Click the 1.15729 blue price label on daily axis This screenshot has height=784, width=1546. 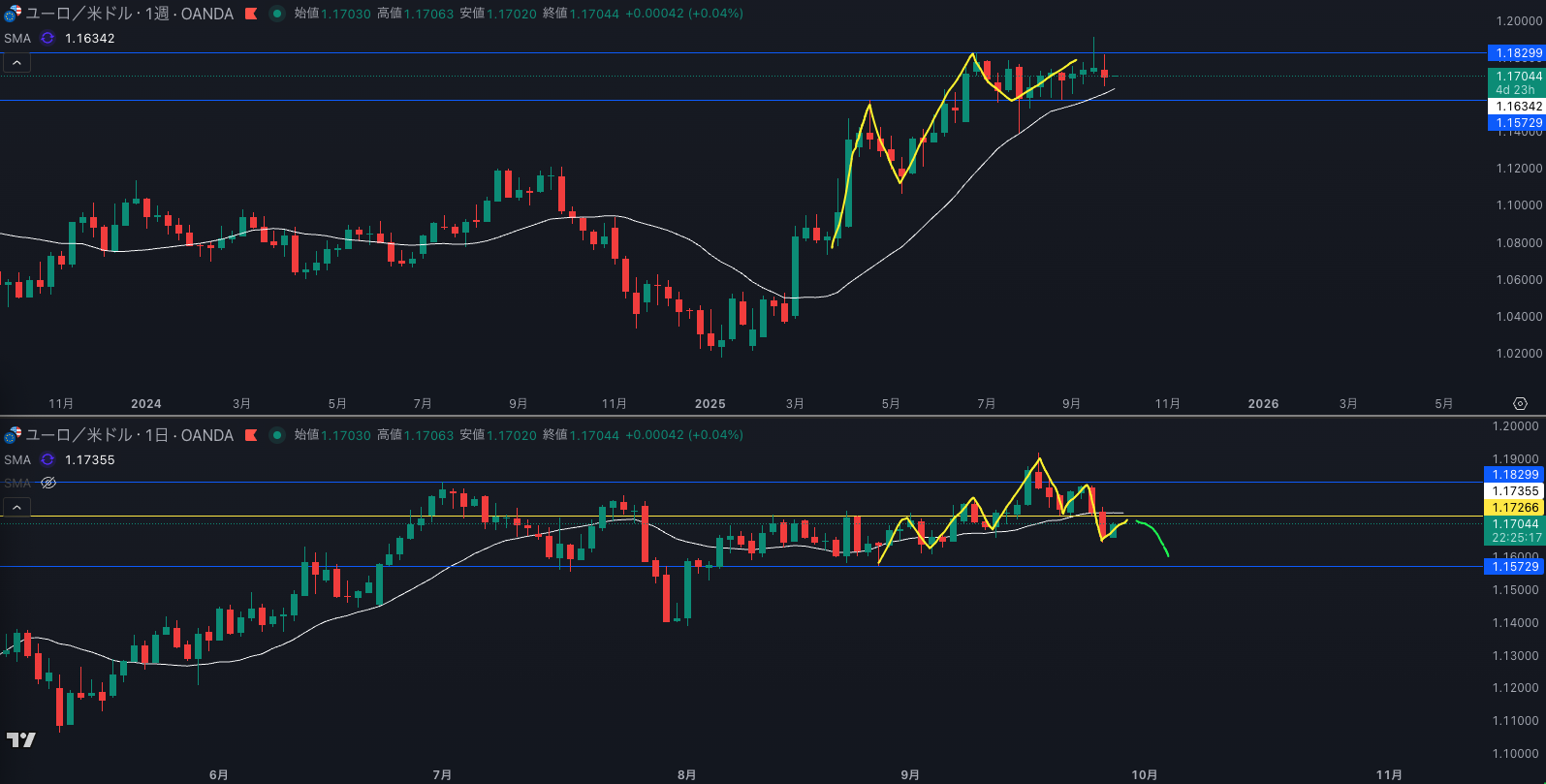[1516, 566]
